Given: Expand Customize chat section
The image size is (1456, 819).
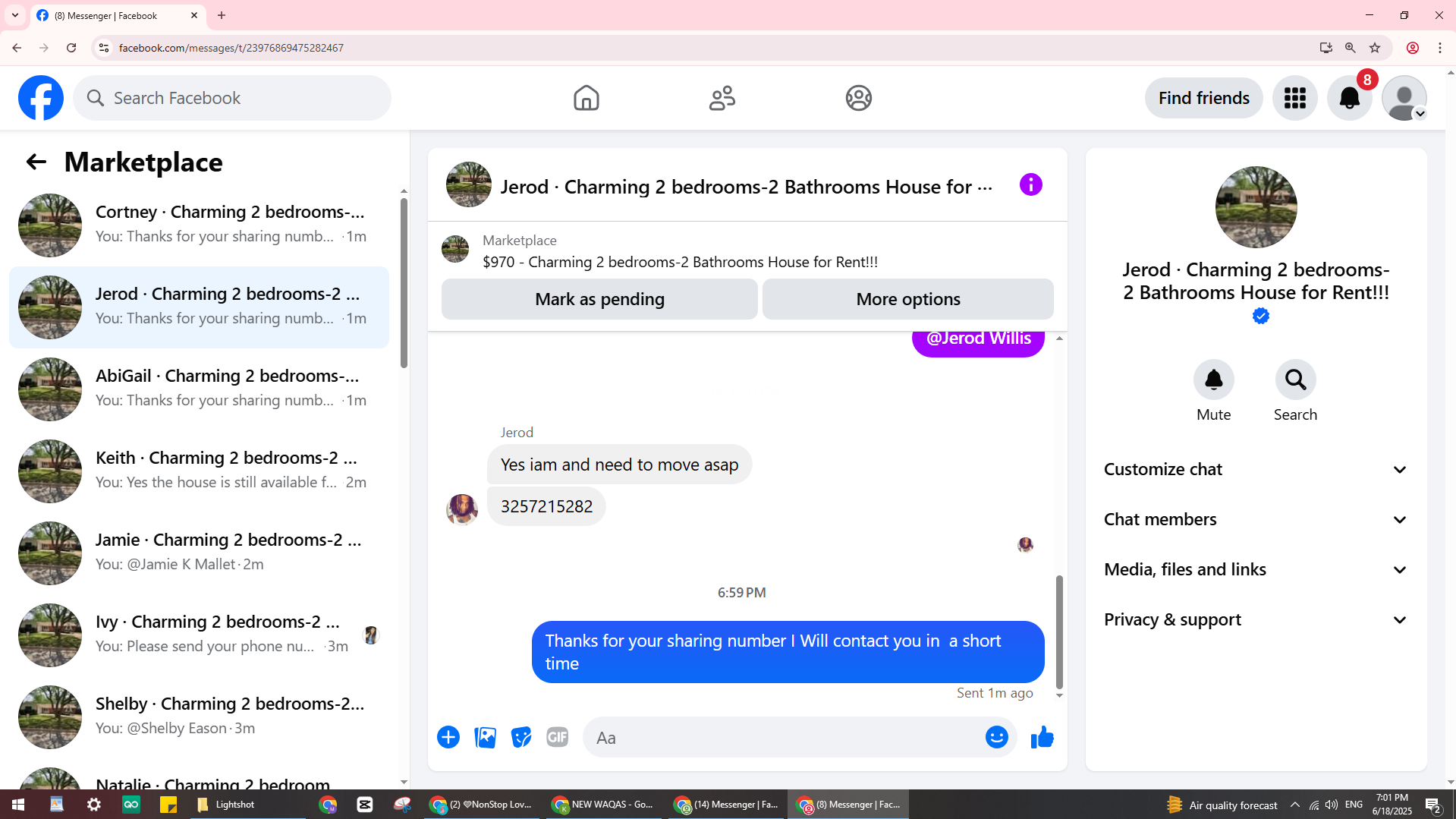Looking at the screenshot, I should click(x=1256, y=469).
